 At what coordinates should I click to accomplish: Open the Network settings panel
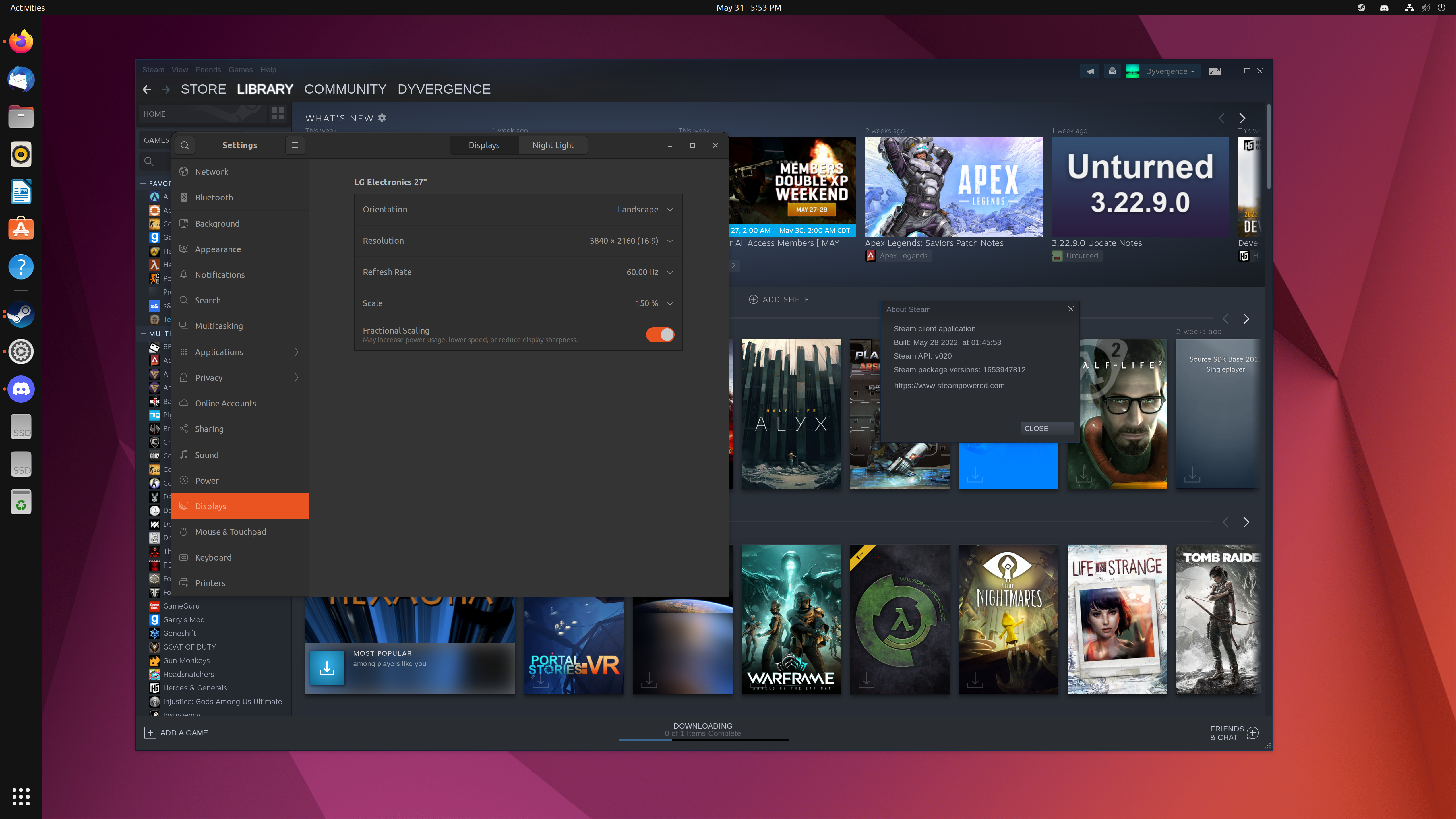[x=240, y=172]
